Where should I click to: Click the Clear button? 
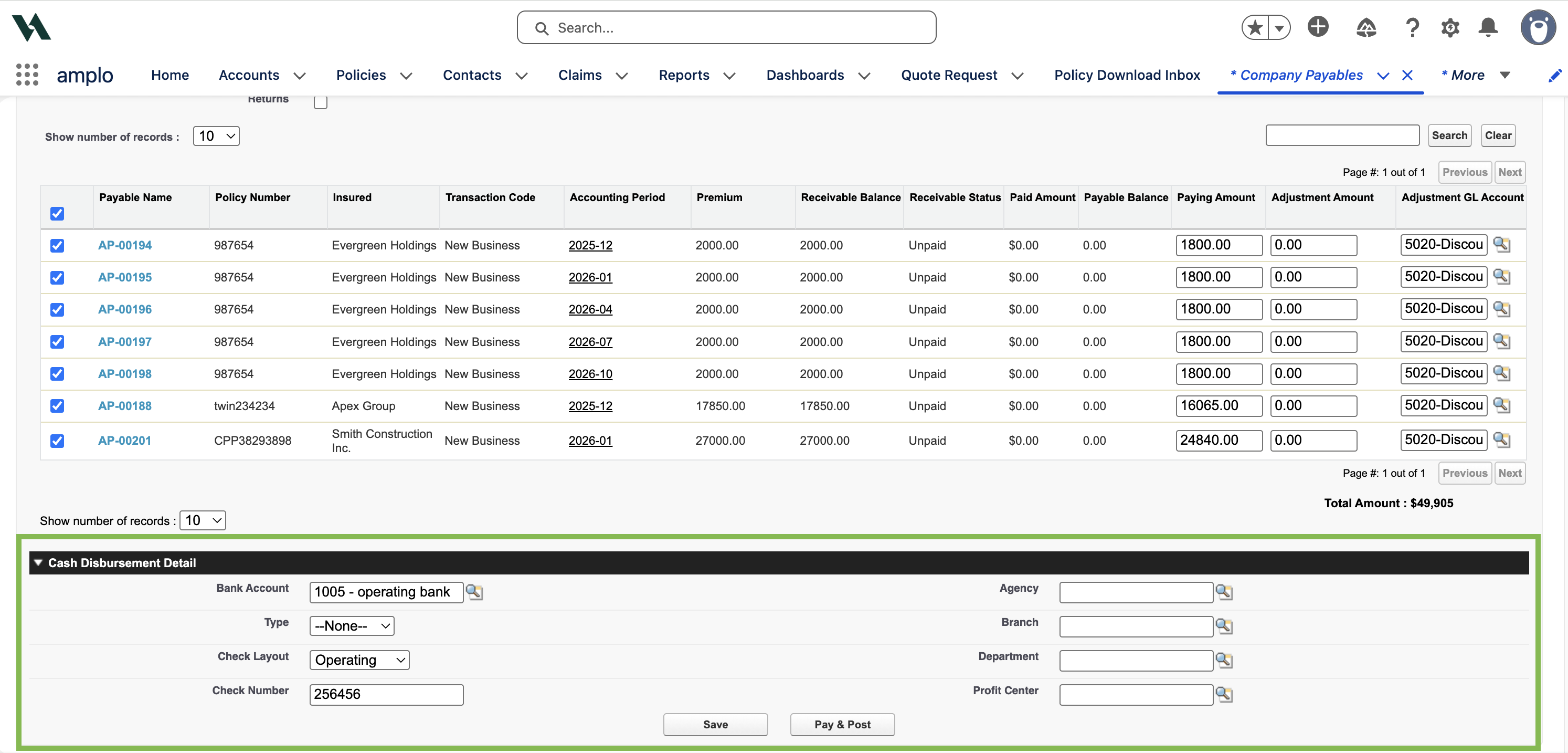click(1497, 135)
